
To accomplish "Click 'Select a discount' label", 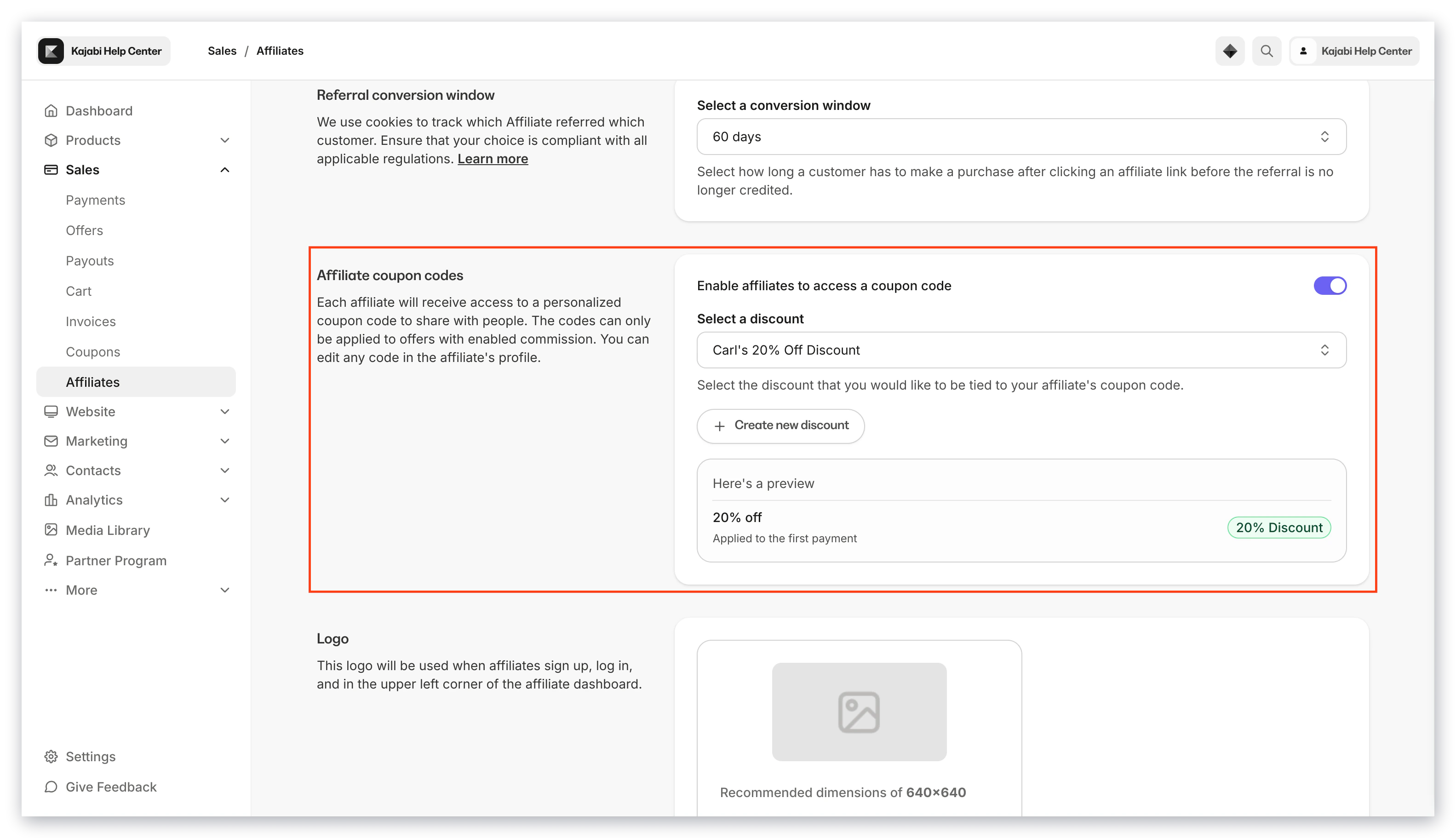I will [x=750, y=318].
